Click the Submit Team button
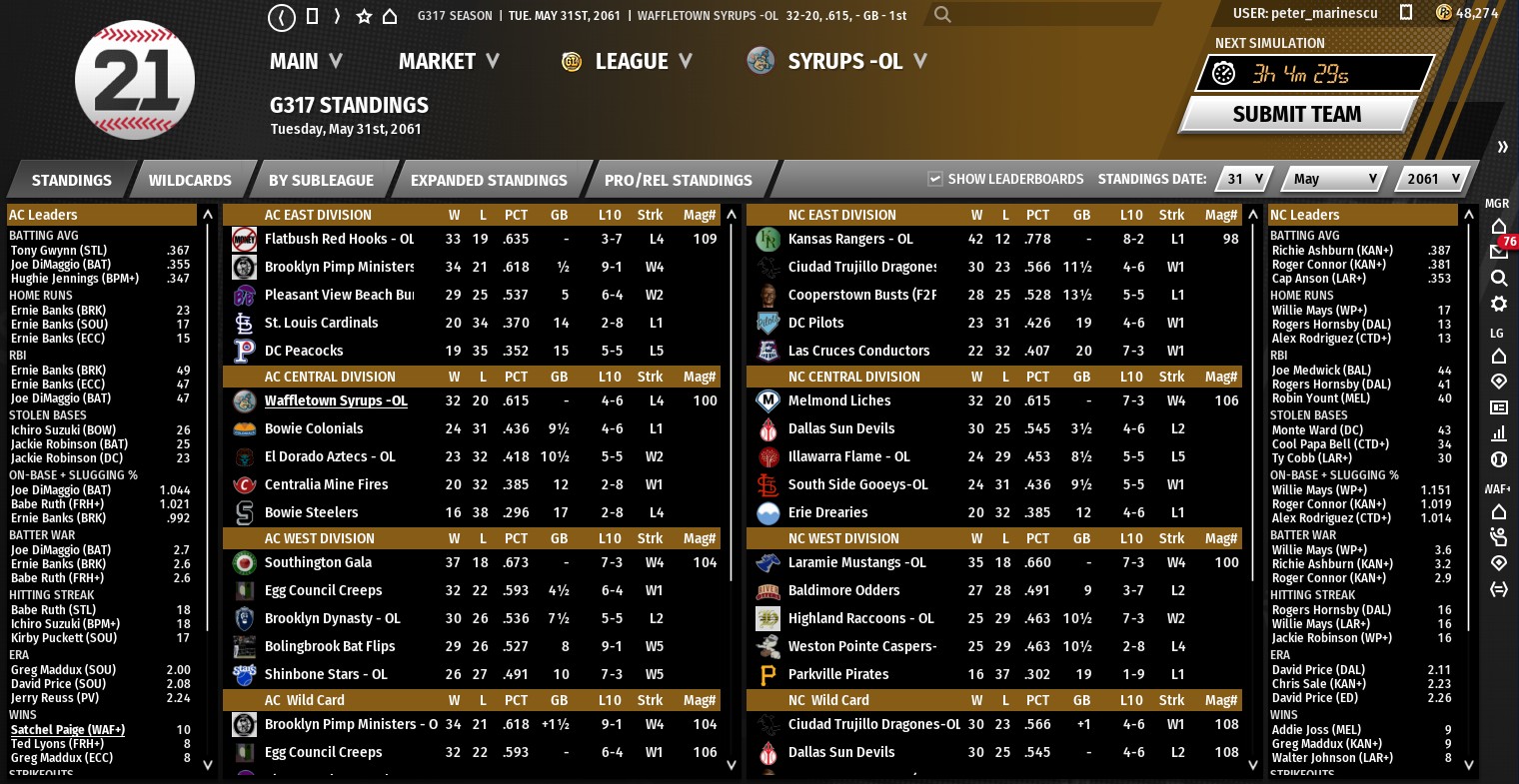Image resolution: width=1519 pixels, height=784 pixels. pos(1296,115)
